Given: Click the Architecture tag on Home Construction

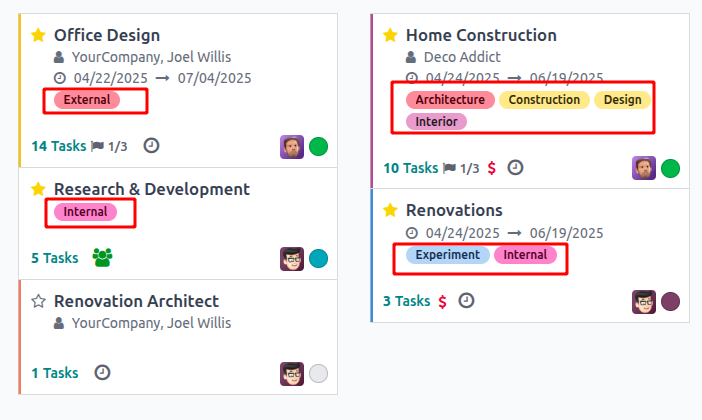Looking at the screenshot, I should [x=450, y=100].
